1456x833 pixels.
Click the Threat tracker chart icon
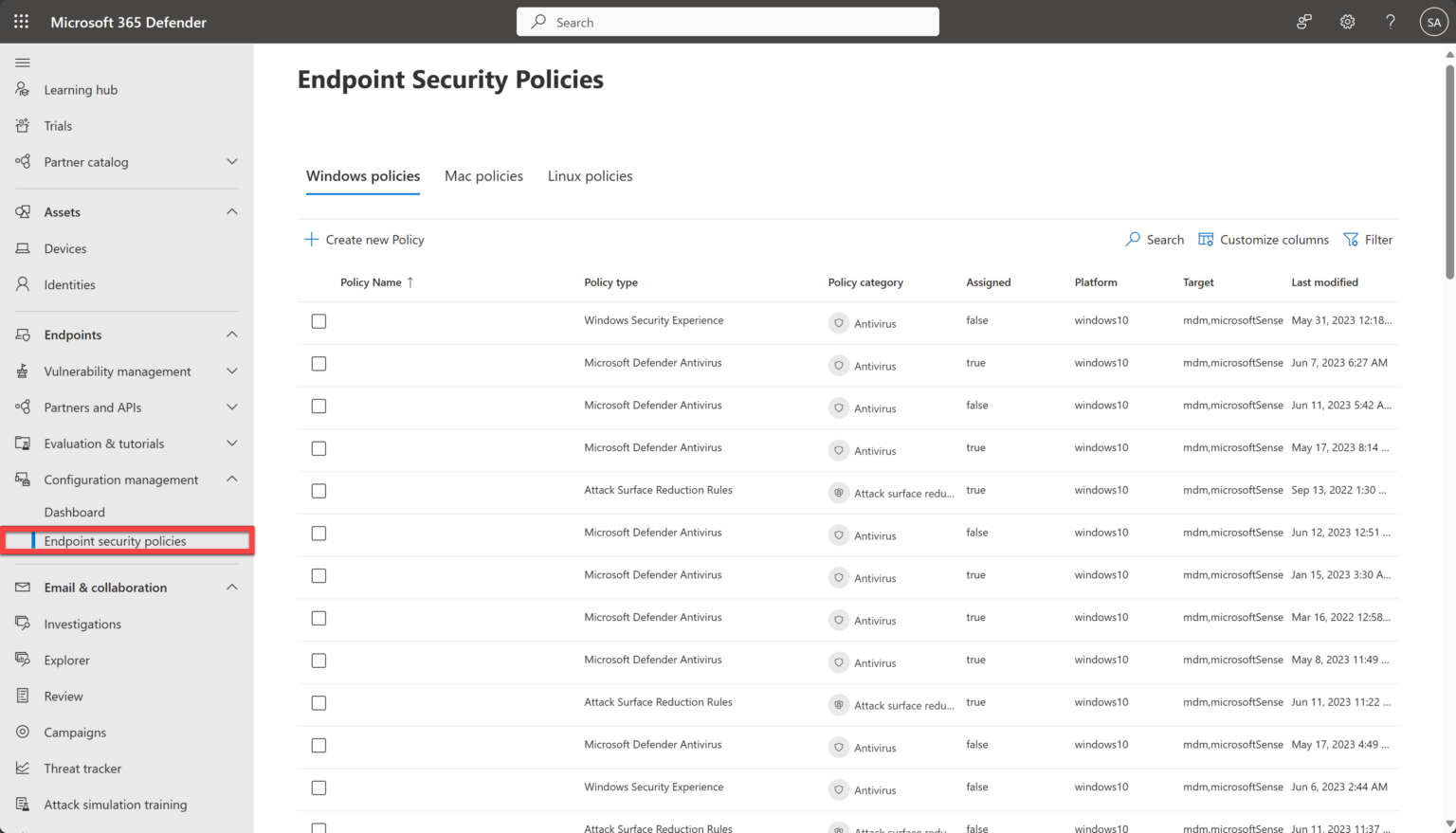tap(23, 769)
